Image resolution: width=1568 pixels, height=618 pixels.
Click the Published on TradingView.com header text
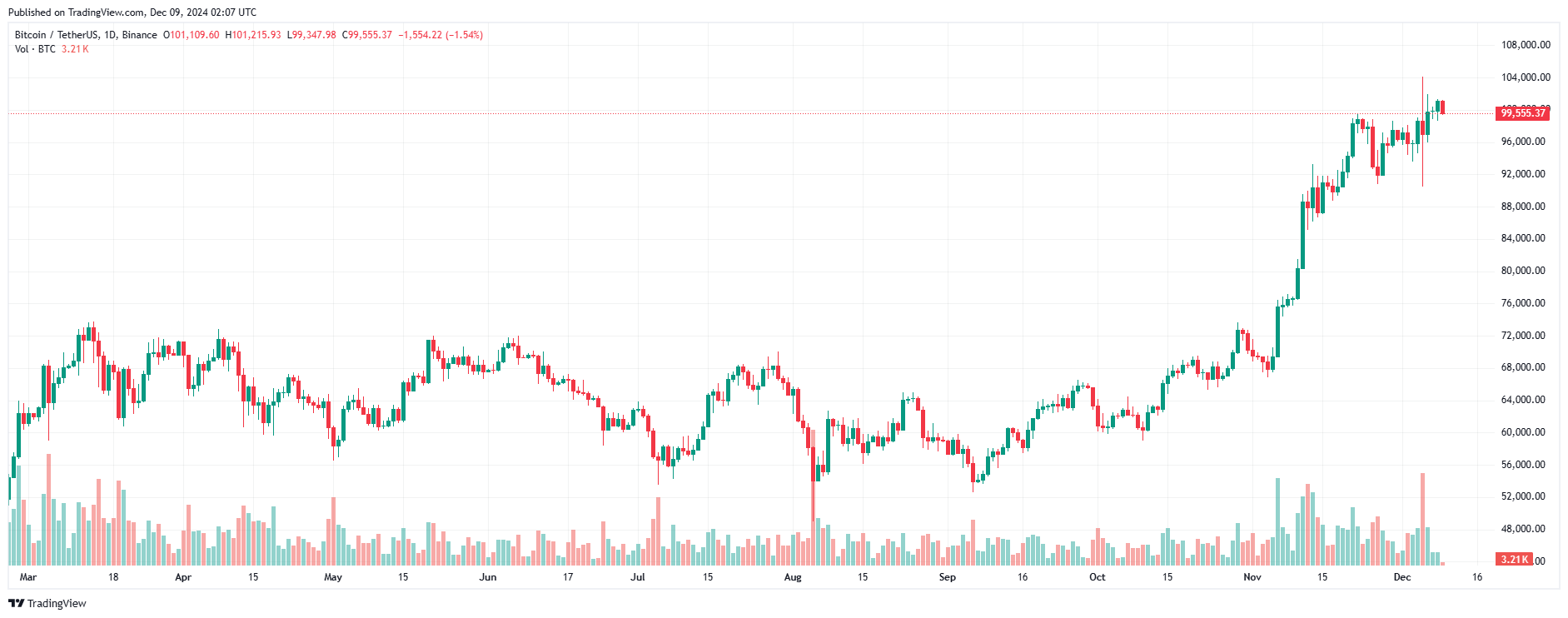[x=132, y=12]
